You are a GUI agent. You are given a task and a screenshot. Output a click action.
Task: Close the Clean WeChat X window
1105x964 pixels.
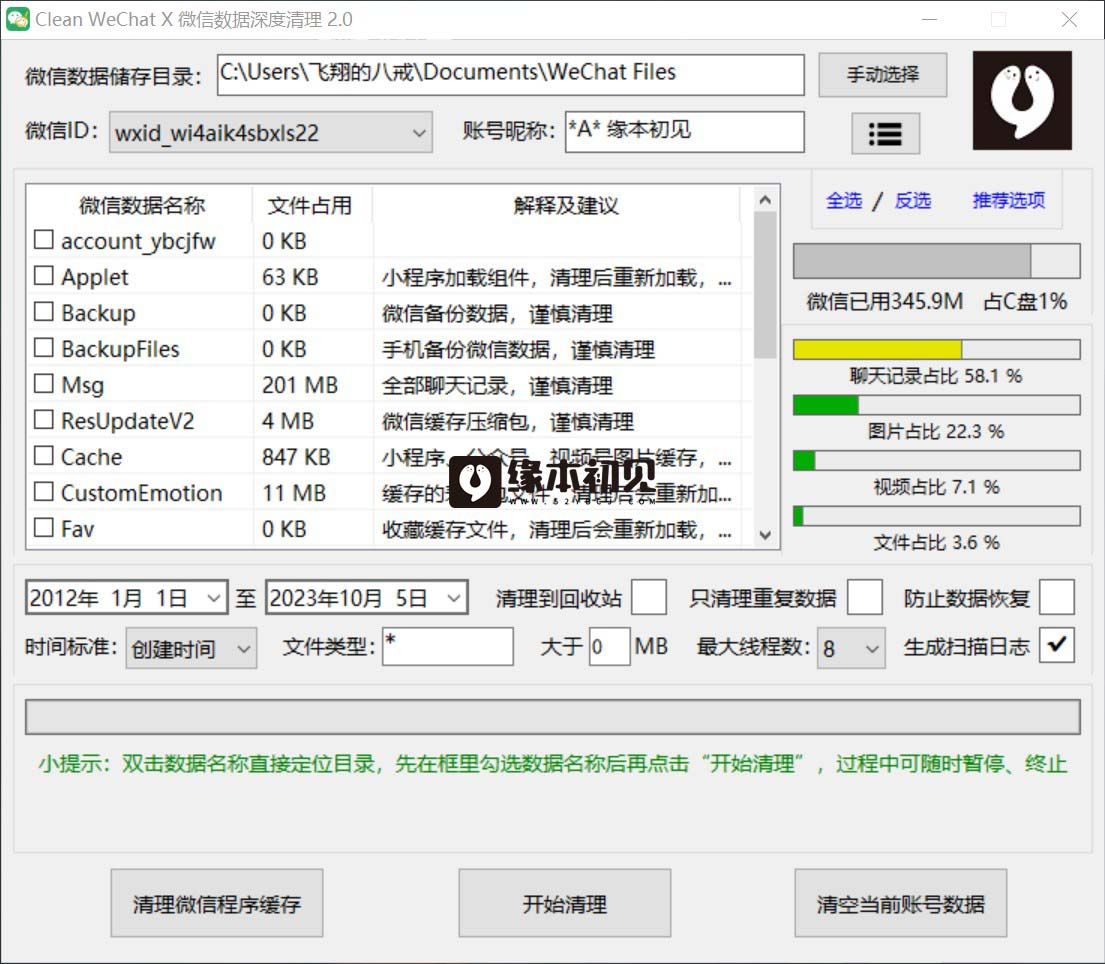[x=1069, y=19]
